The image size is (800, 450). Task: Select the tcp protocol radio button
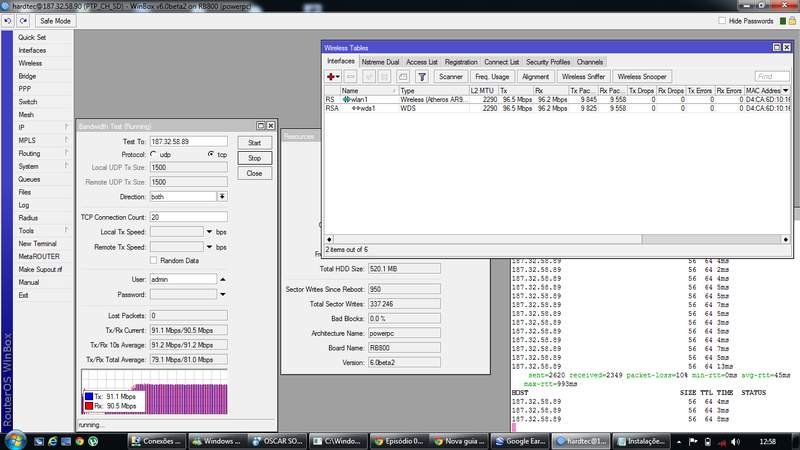[211, 155]
